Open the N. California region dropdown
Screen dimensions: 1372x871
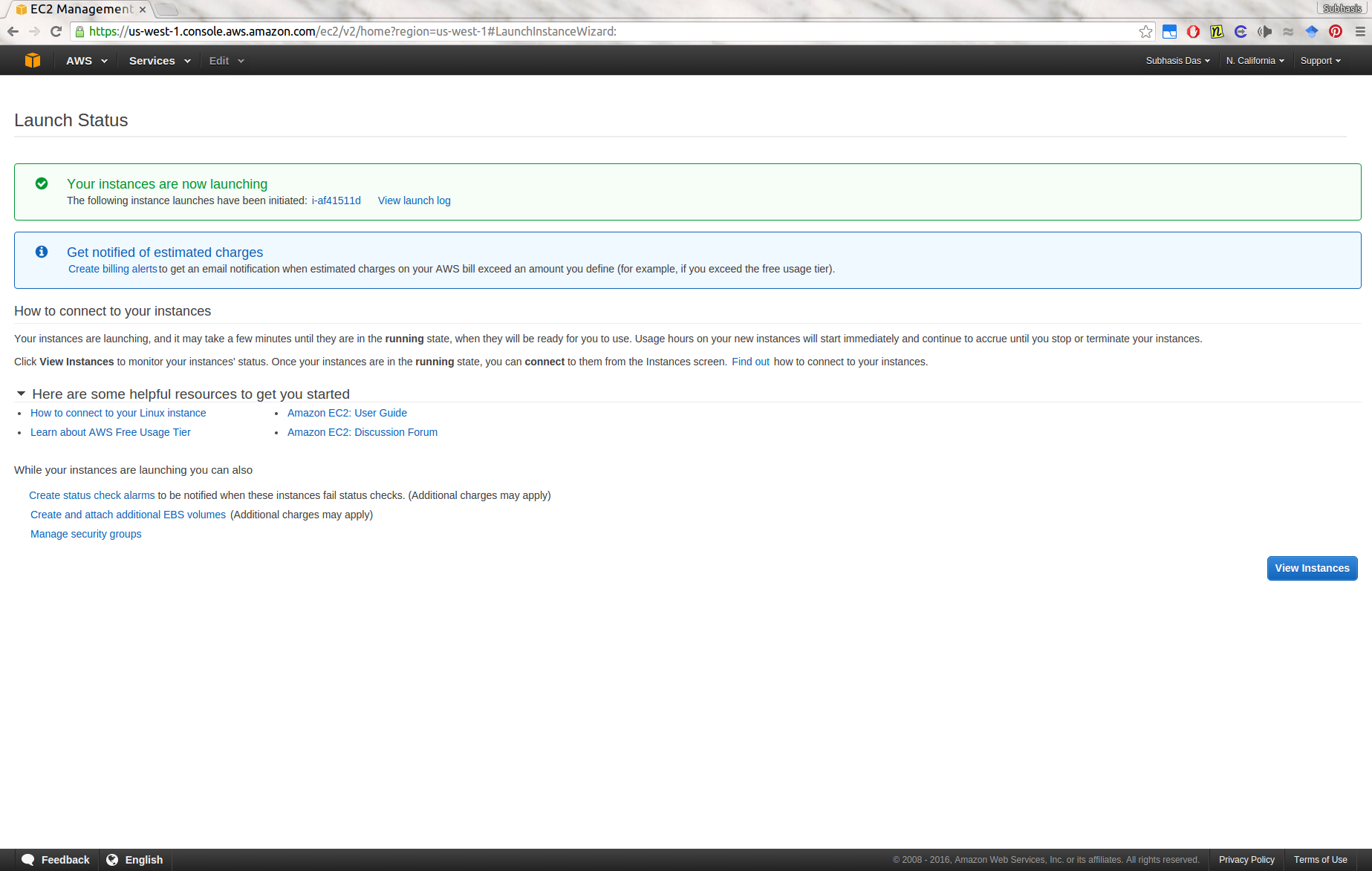pos(1255,61)
